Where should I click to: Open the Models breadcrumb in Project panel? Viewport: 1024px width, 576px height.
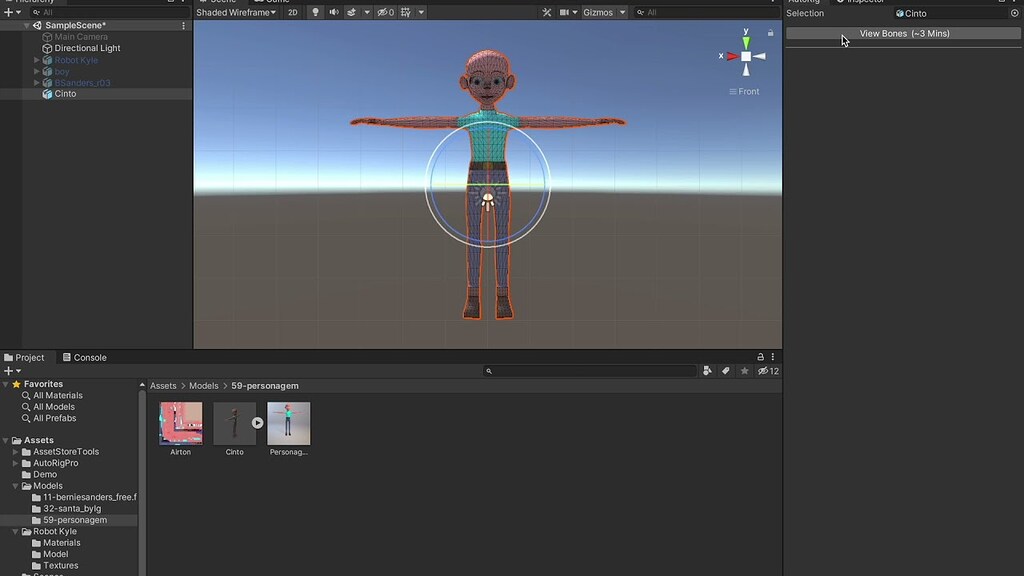click(203, 385)
